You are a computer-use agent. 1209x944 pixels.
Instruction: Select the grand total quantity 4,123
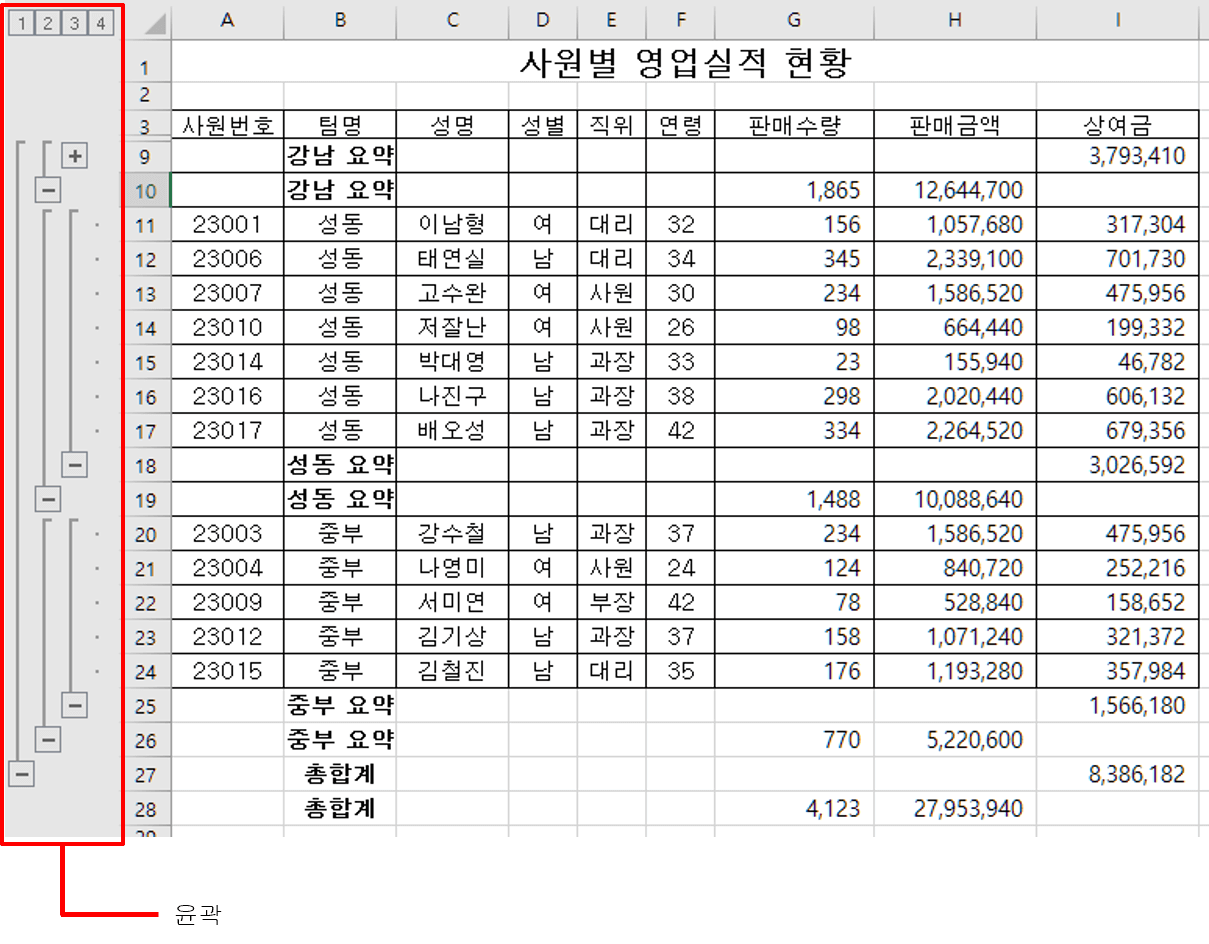[x=794, y=808]
